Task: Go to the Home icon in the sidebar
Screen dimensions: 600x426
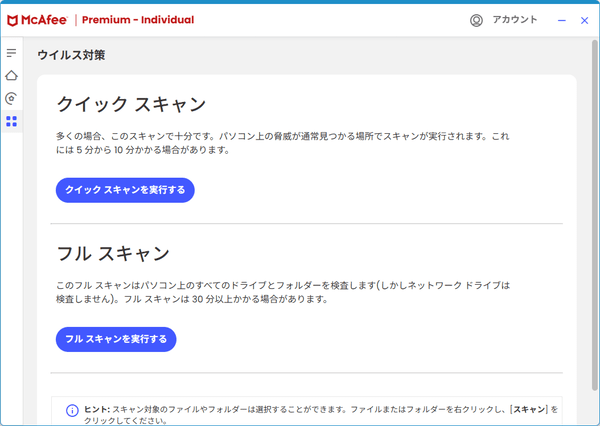Action: pyautogui.click(x=11, y=75)
